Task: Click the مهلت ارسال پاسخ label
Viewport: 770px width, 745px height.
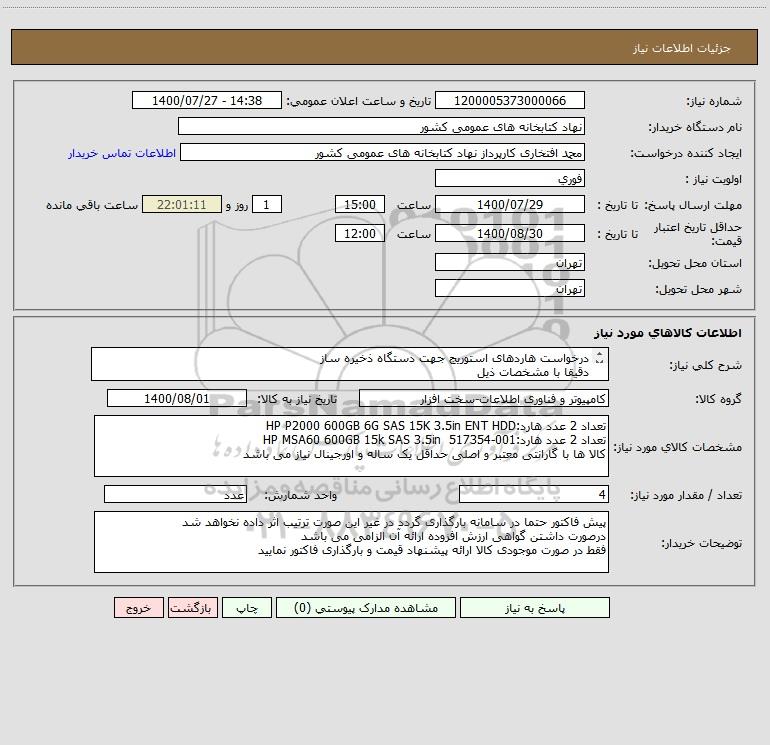Action: tap(693, 205)
